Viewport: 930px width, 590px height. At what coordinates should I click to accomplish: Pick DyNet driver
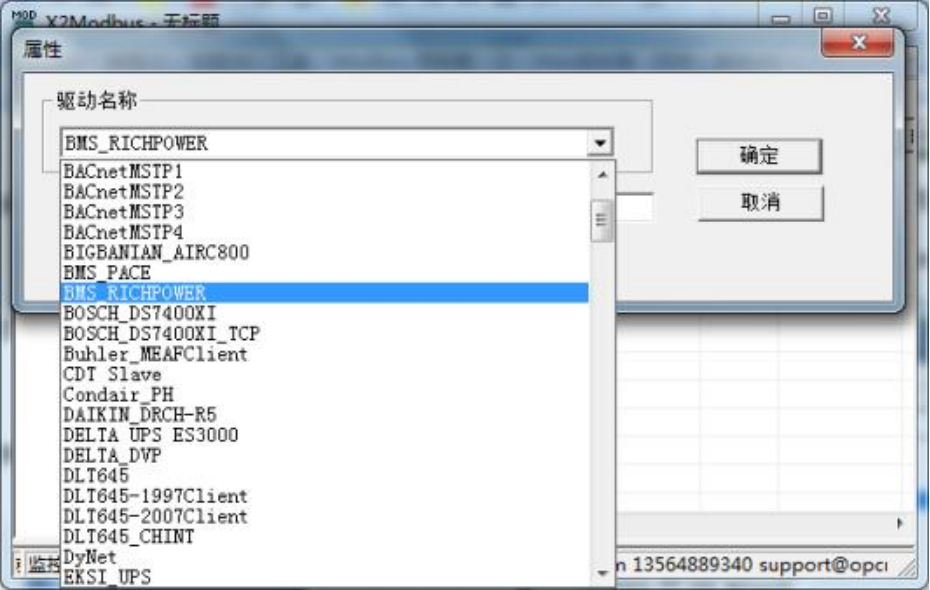click(x=324, y=556)
